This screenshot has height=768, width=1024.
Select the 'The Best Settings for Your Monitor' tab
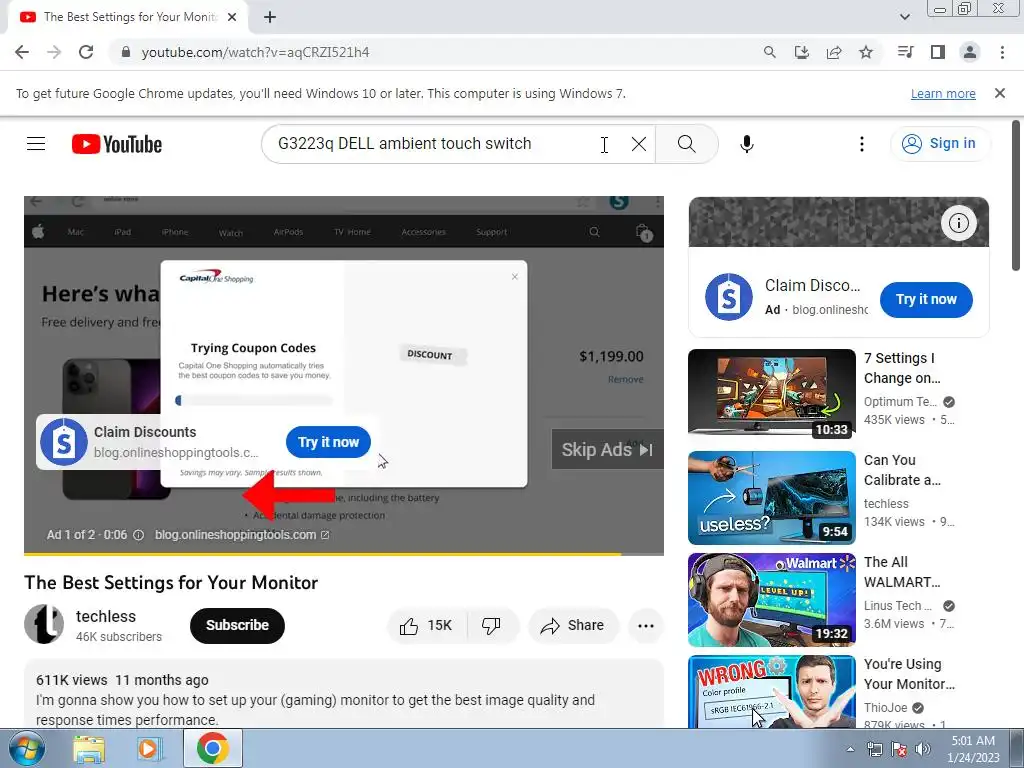(x=129, y=18)
